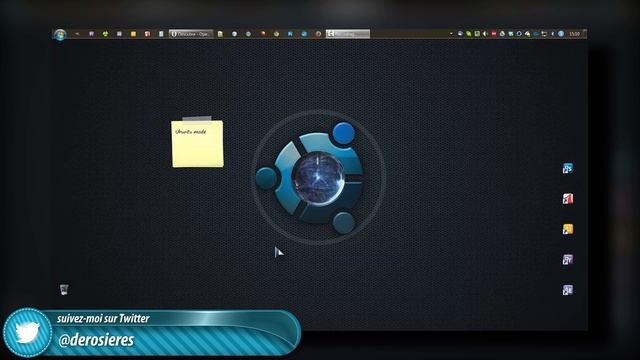Viewport: 640px width, 360px height.
Task: Open the Windows Start orb
Action: 60,34
